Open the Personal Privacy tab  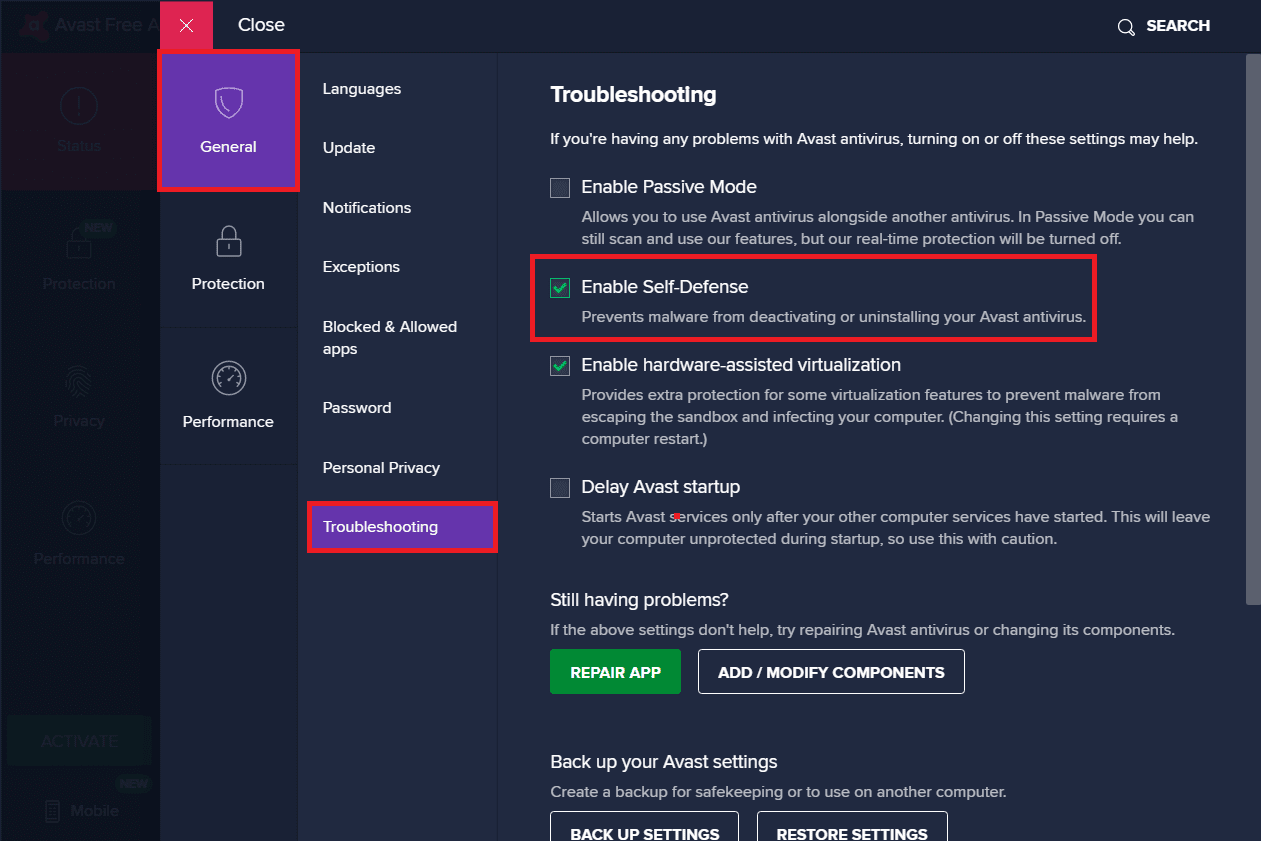point(381,468)
